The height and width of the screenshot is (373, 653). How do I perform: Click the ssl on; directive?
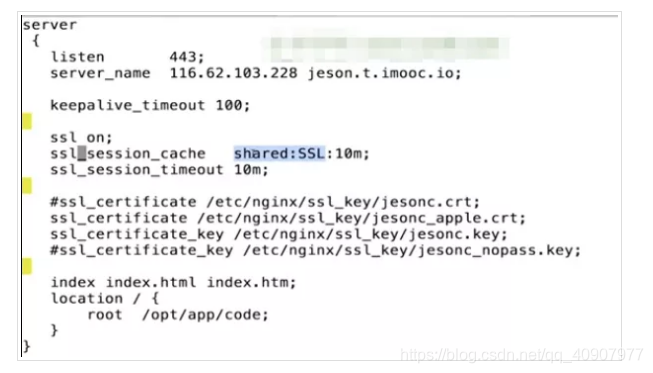pyautogui.click(x=81, y=138)
